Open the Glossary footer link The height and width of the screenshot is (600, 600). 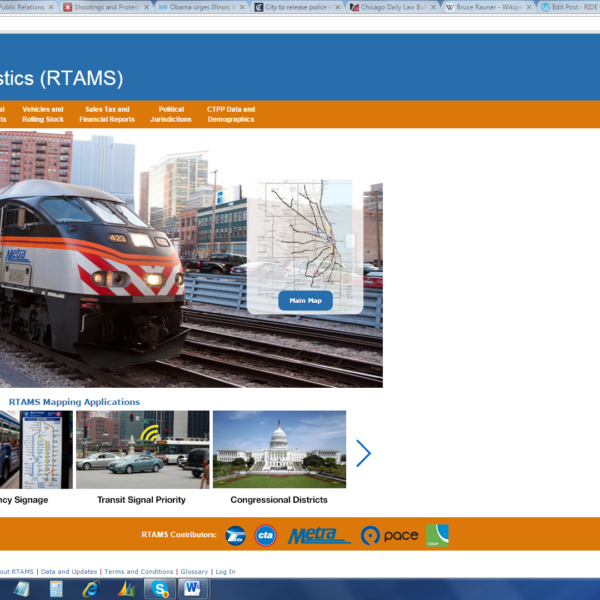click(194, 571)
